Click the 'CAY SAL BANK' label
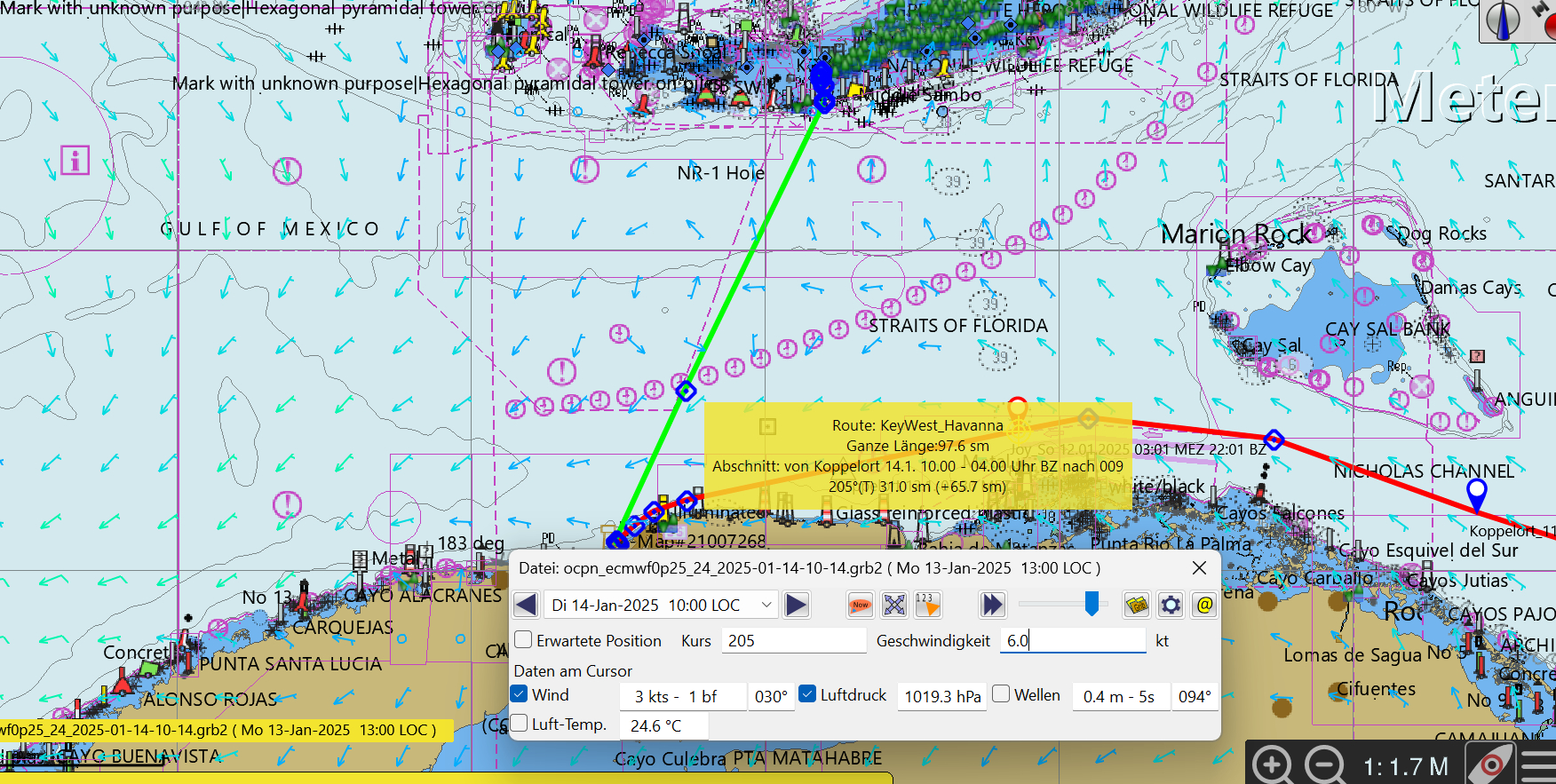Image resolution: width=1556 pixels, height=784 pixels. click(1387, 329)
